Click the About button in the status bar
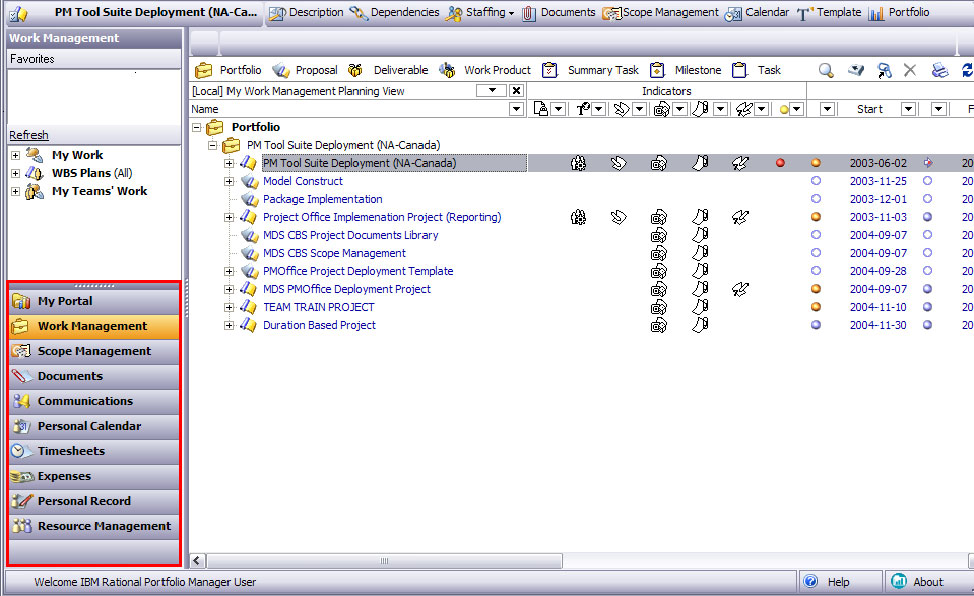The width and height of the screenshot is (974, 596). pyautogui.click(x=927, y=582)
